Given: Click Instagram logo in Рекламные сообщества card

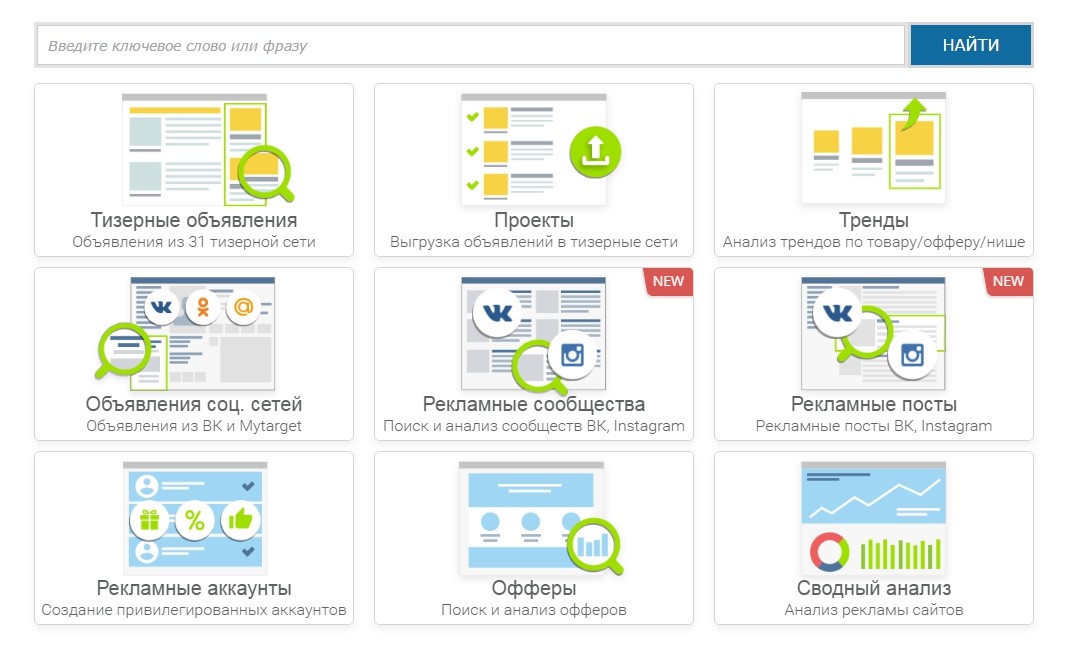Looking at the screenshot, I should pos(572,355).
